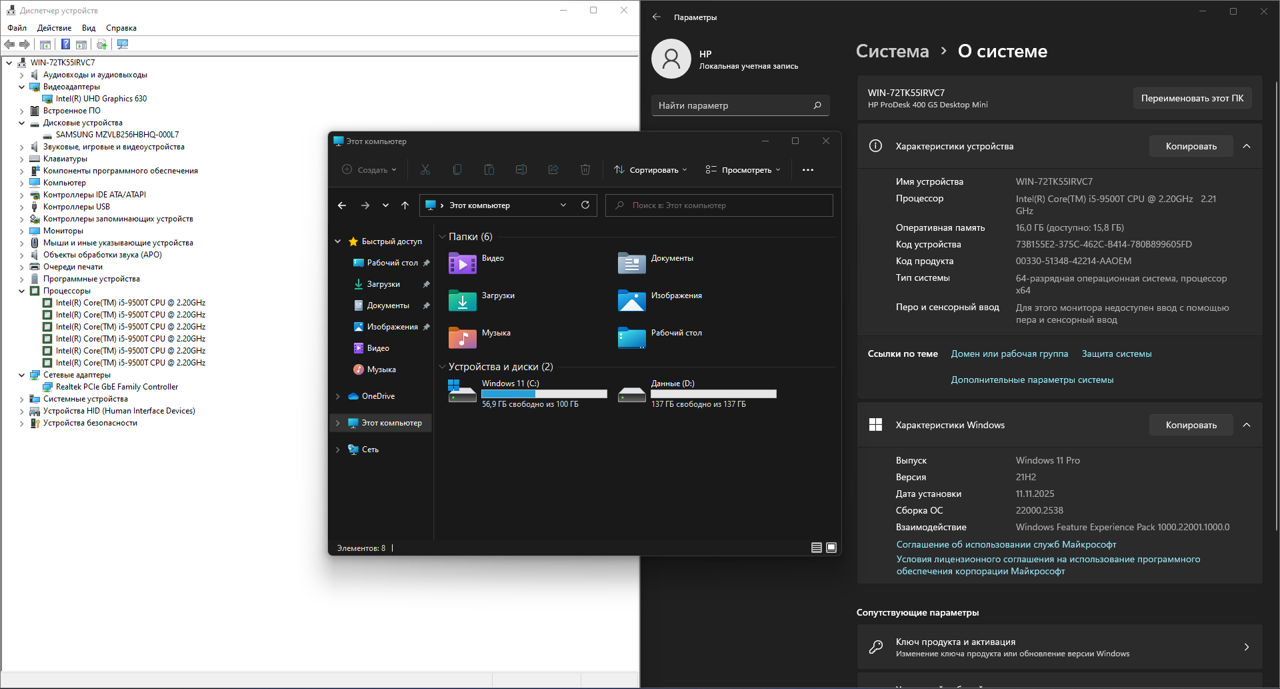Image resolution: width=1280 pixels, height=689 pixels.
Task: Open the Действие menu in Device Manager
Action: point(54,28)
